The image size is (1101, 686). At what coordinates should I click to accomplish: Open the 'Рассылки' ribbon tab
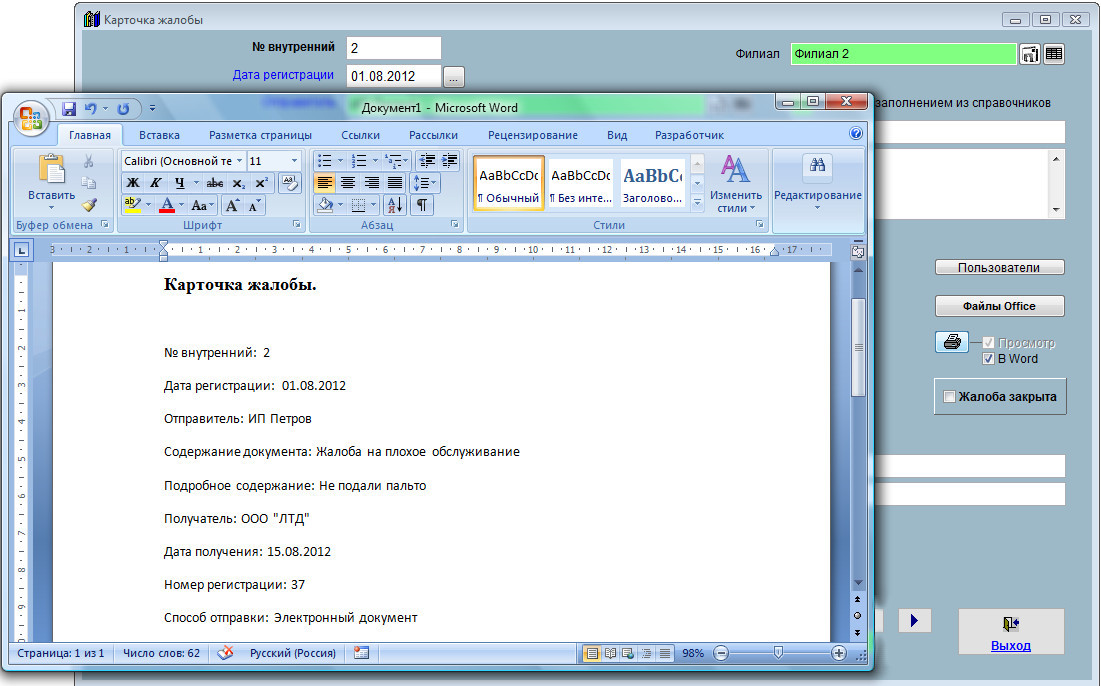[x=433, y=135]
